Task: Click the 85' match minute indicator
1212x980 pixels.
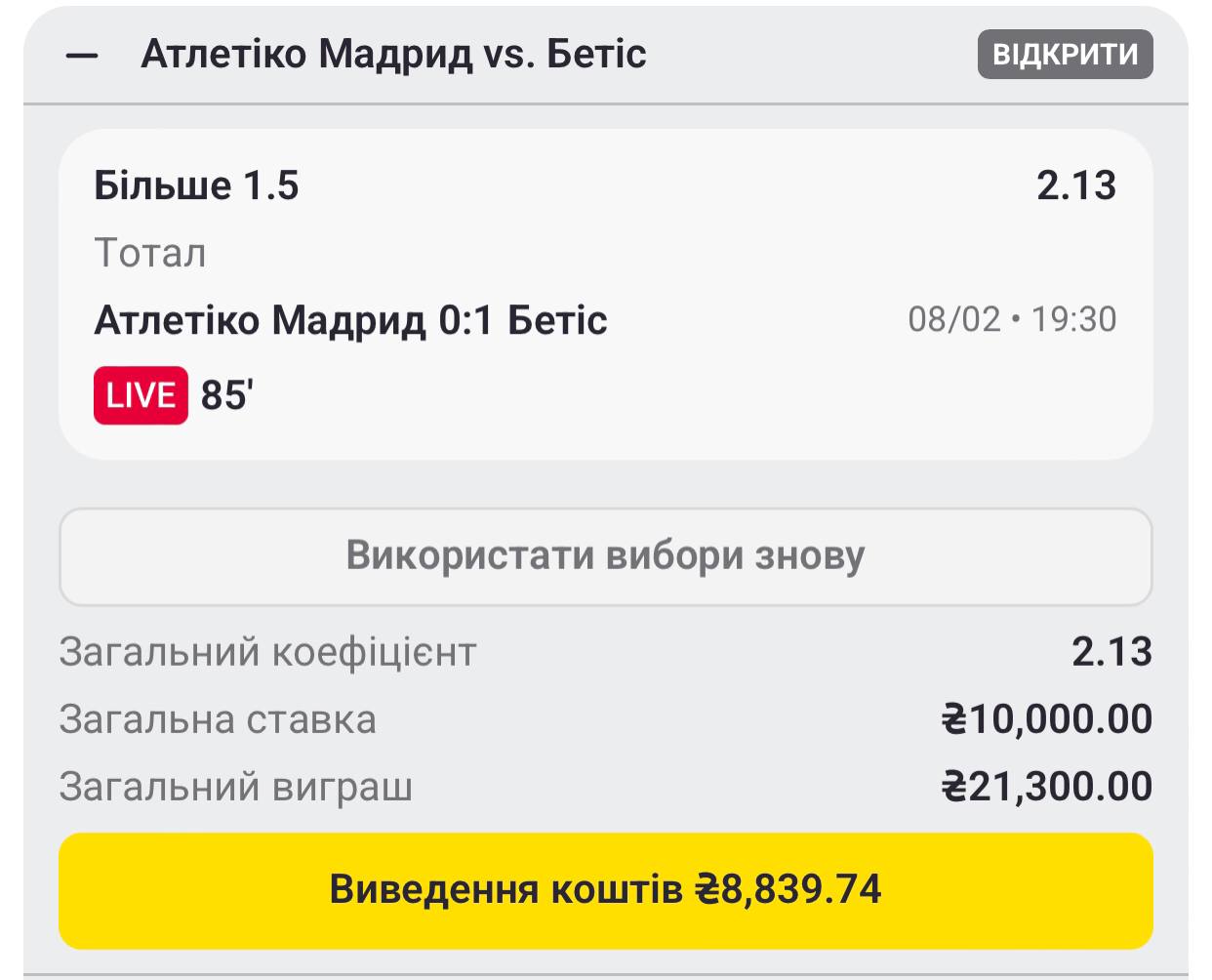Action: 227,395
